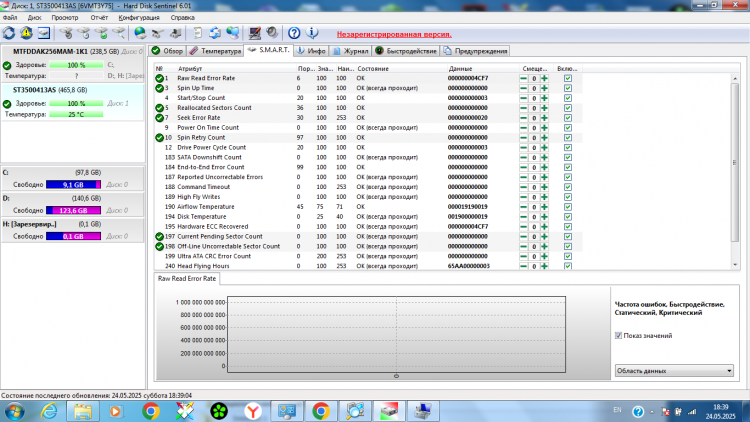Click the refresh with warning triangle icon

[x=26, y=33]
